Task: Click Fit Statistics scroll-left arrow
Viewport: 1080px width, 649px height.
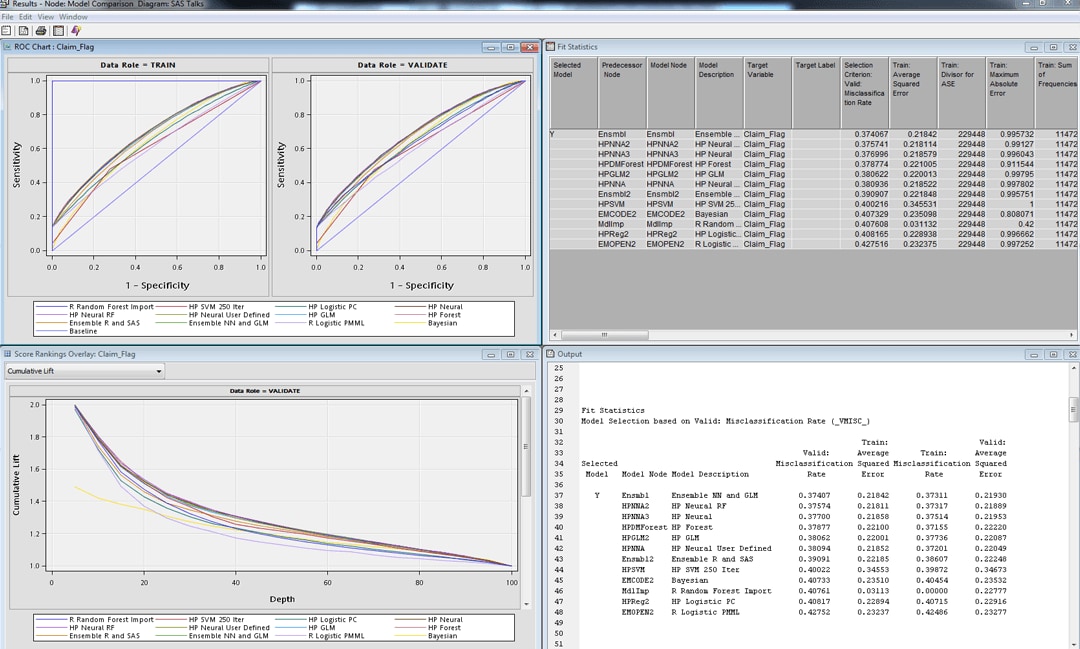Action: [x=553, y=335]
